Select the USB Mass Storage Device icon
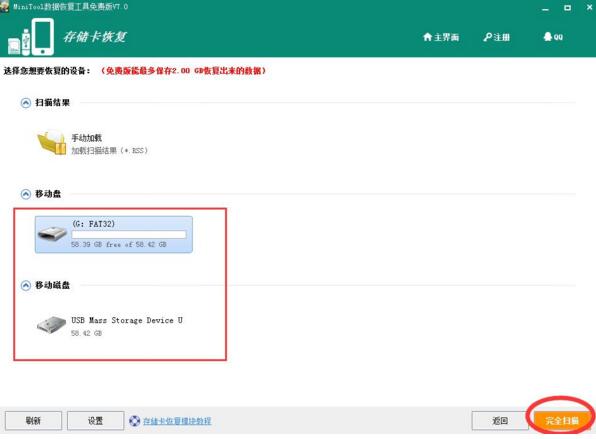 pyautogui.click(x=51, y=325)
